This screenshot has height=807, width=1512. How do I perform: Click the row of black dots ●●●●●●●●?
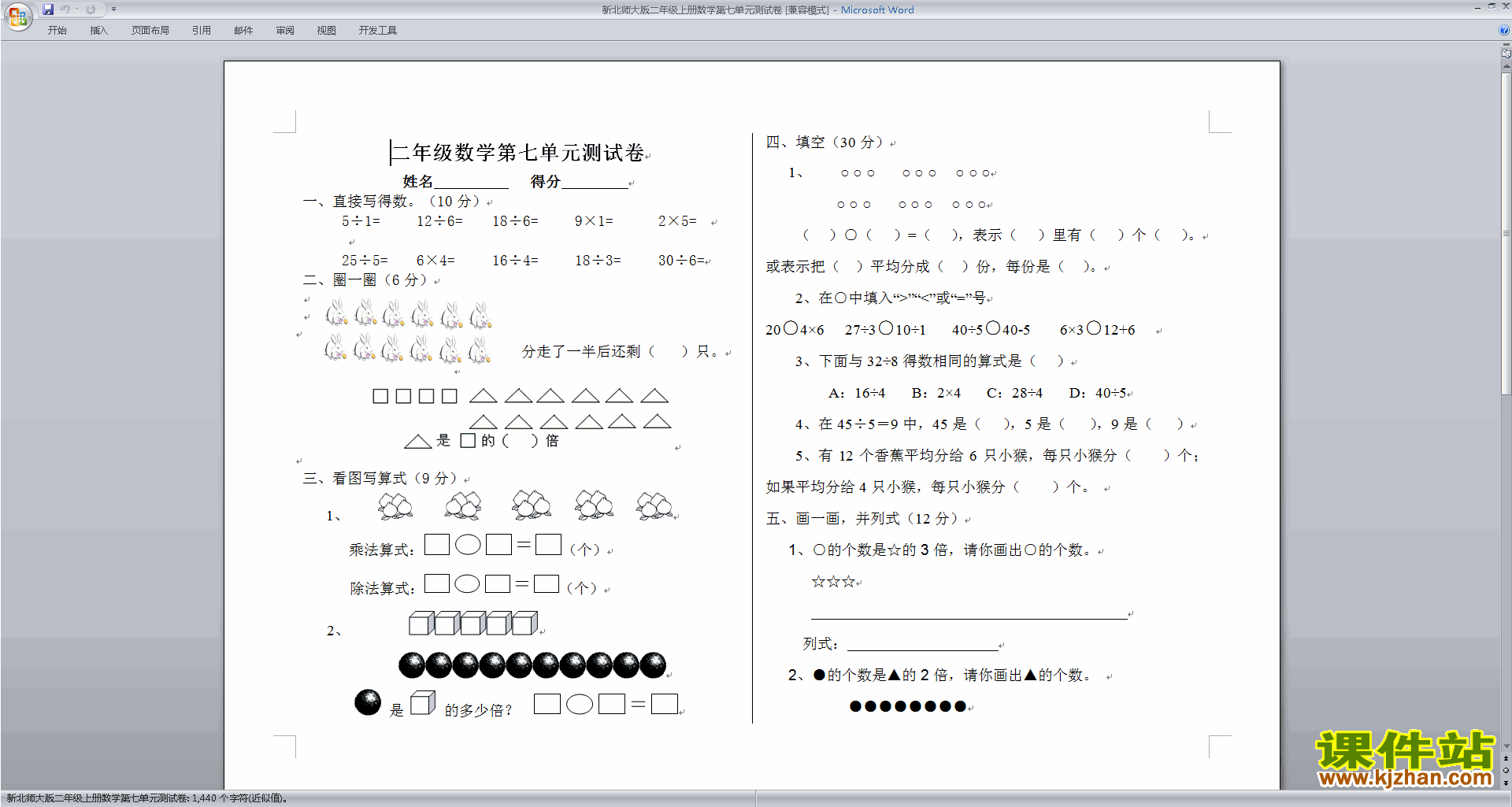click(x=908, y=706)
